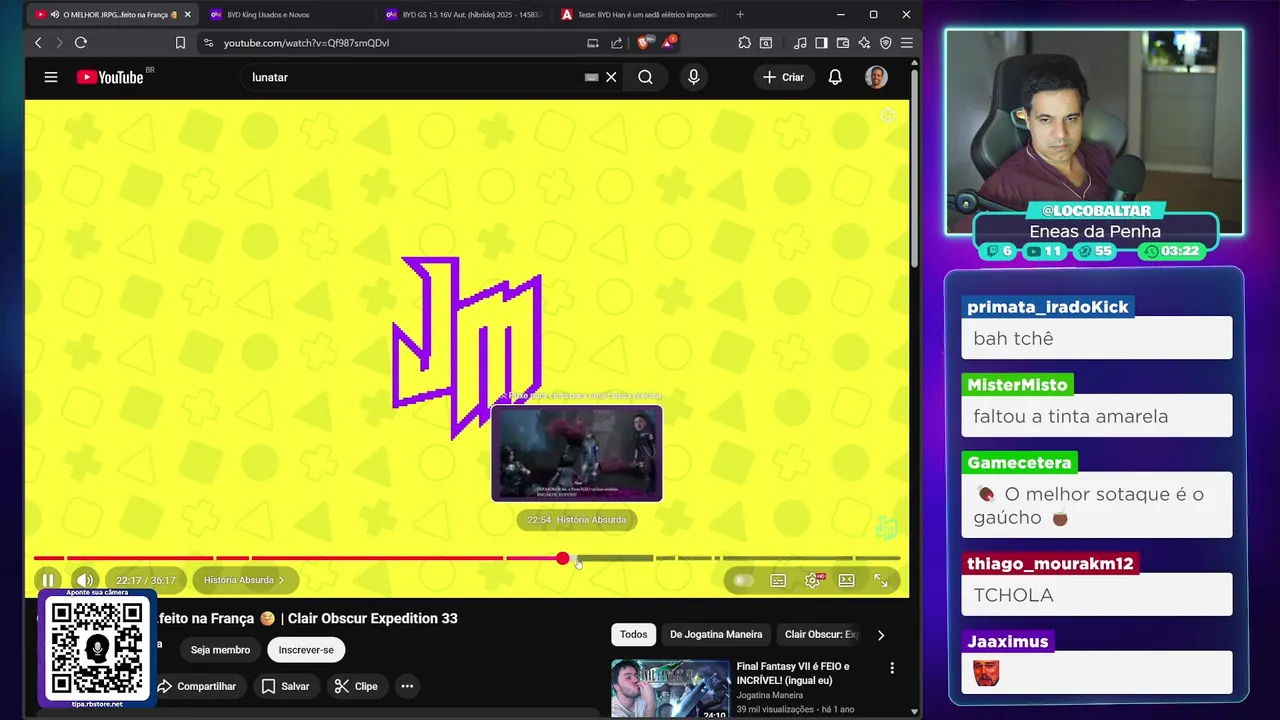The width and height of the screenshot is (1280, 720).
Task: Switch to 'BYD GS 1.5 16V Aut.' tab
Action: [465, 14]
